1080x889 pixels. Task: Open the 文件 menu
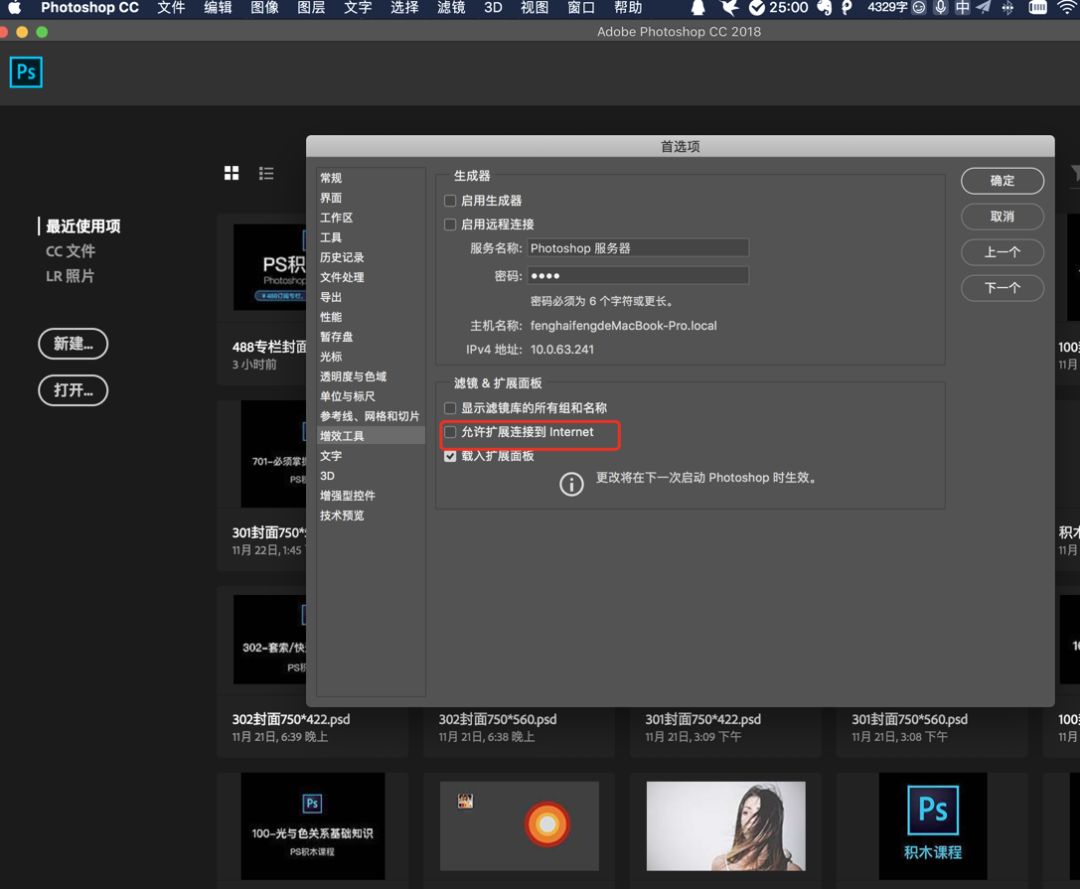[x=171, y=8]
